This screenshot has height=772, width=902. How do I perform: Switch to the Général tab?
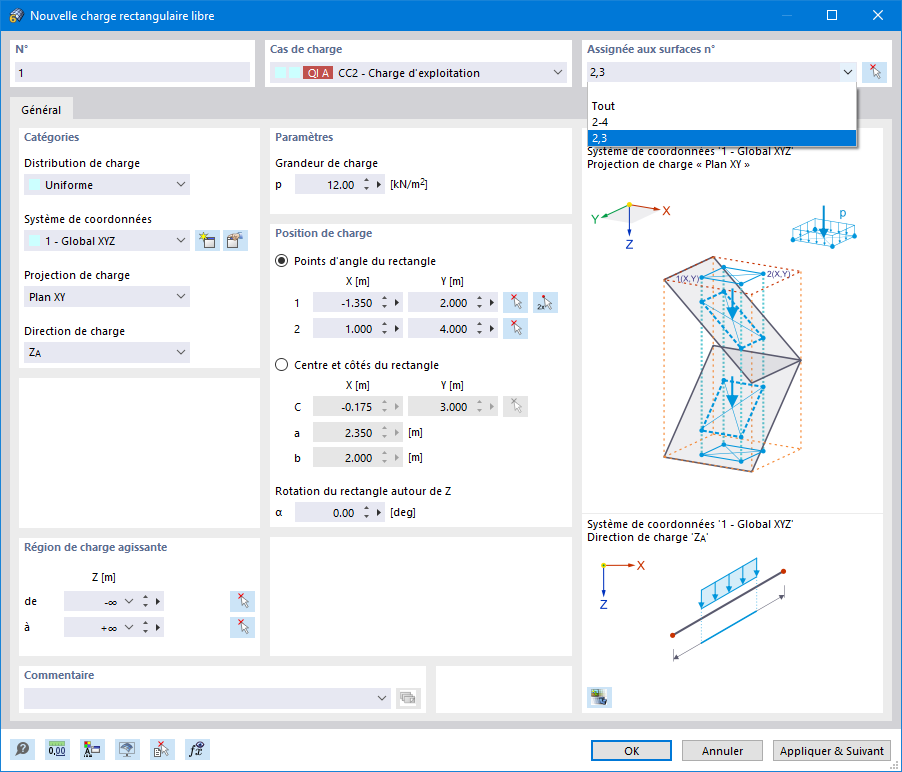pos(41,109)
